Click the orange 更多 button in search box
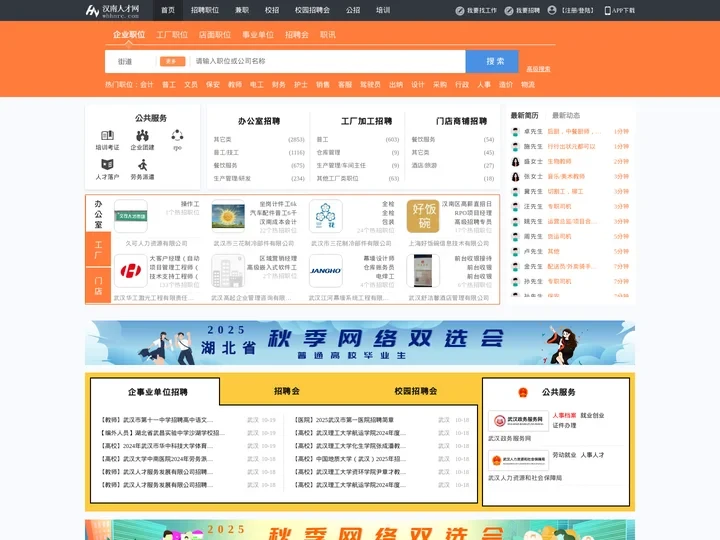720x540 pixels. pos(173,61)
